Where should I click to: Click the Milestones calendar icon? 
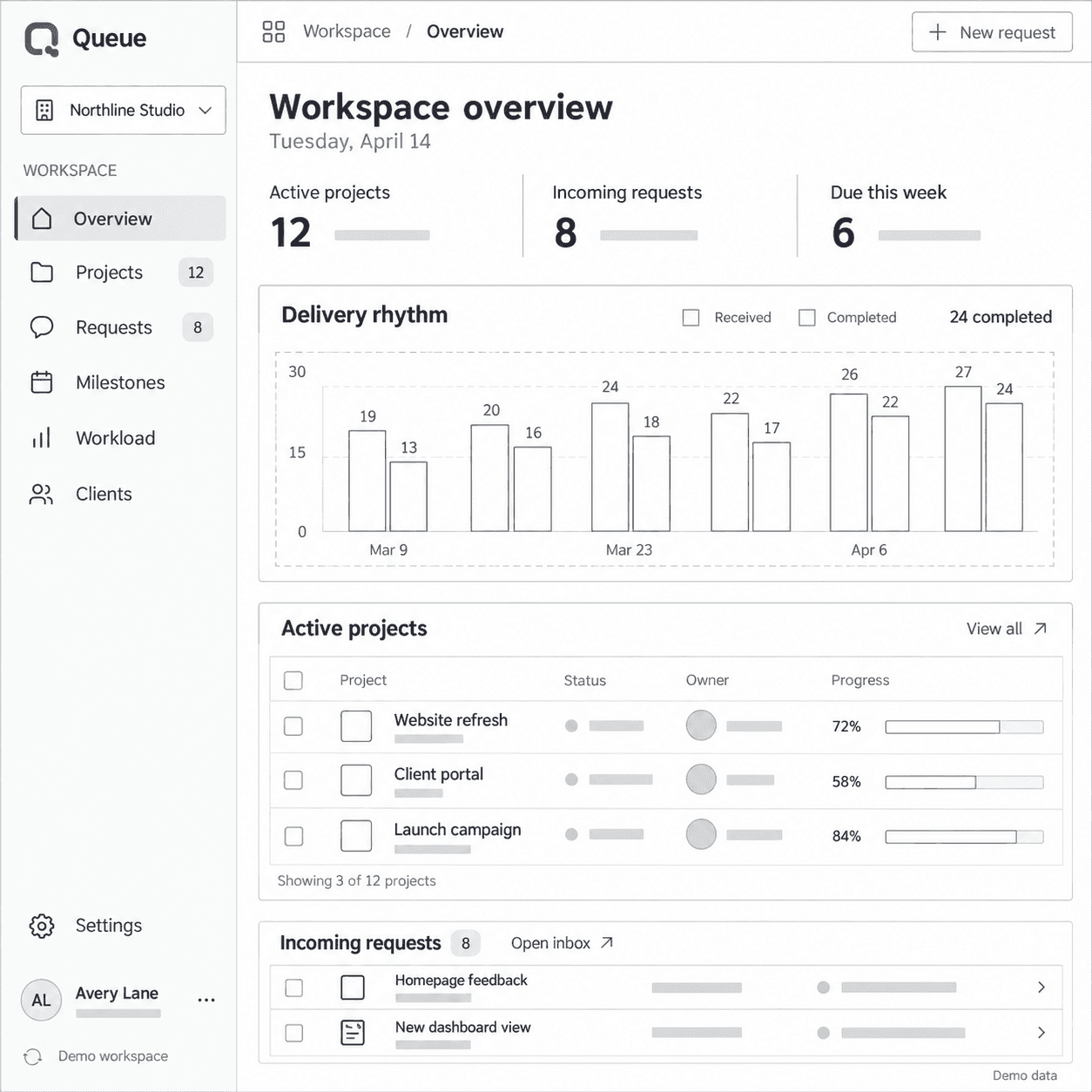[42, 382]
